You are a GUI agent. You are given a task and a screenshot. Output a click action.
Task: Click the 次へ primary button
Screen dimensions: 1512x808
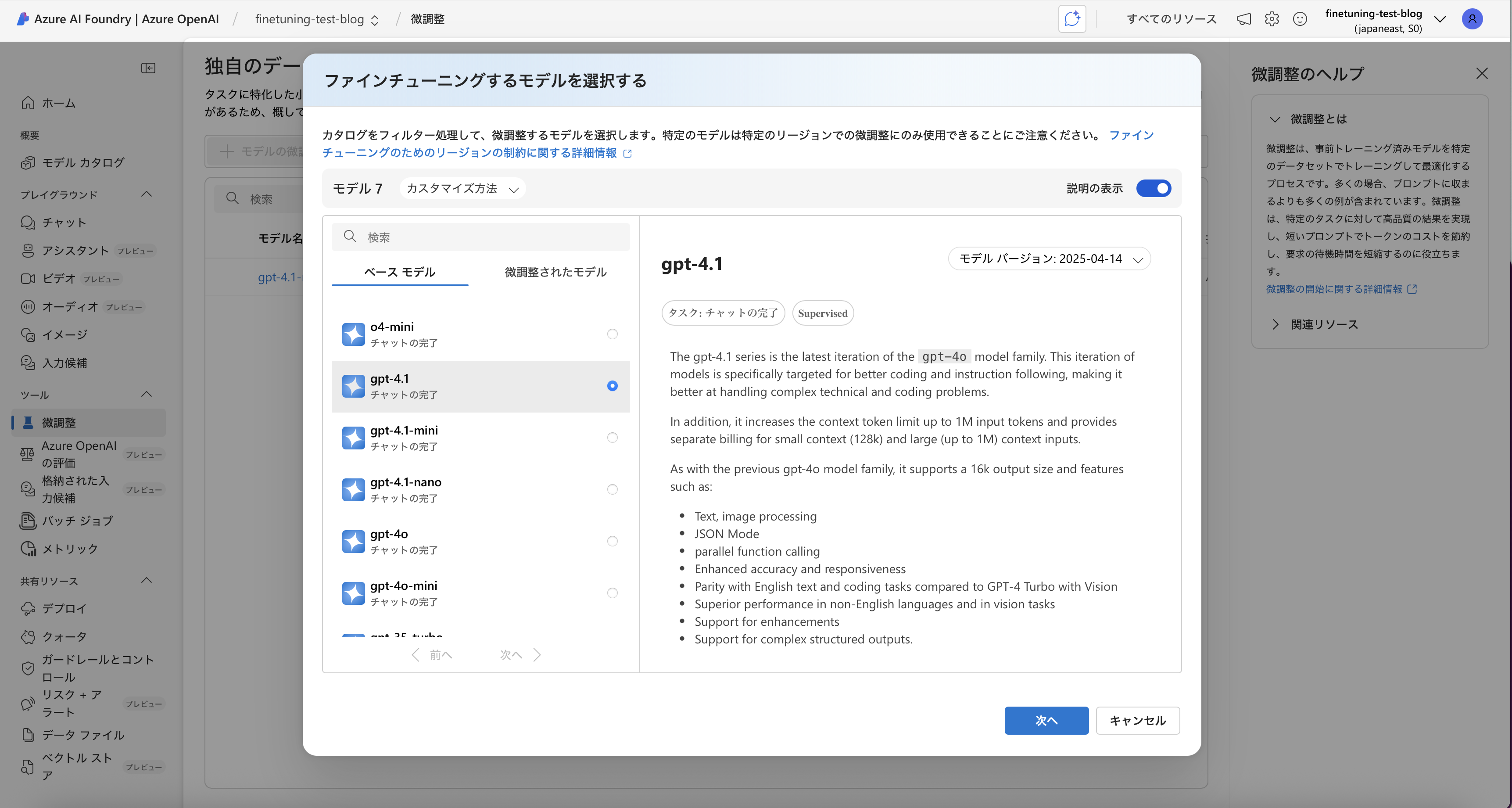coord(1046,721)
